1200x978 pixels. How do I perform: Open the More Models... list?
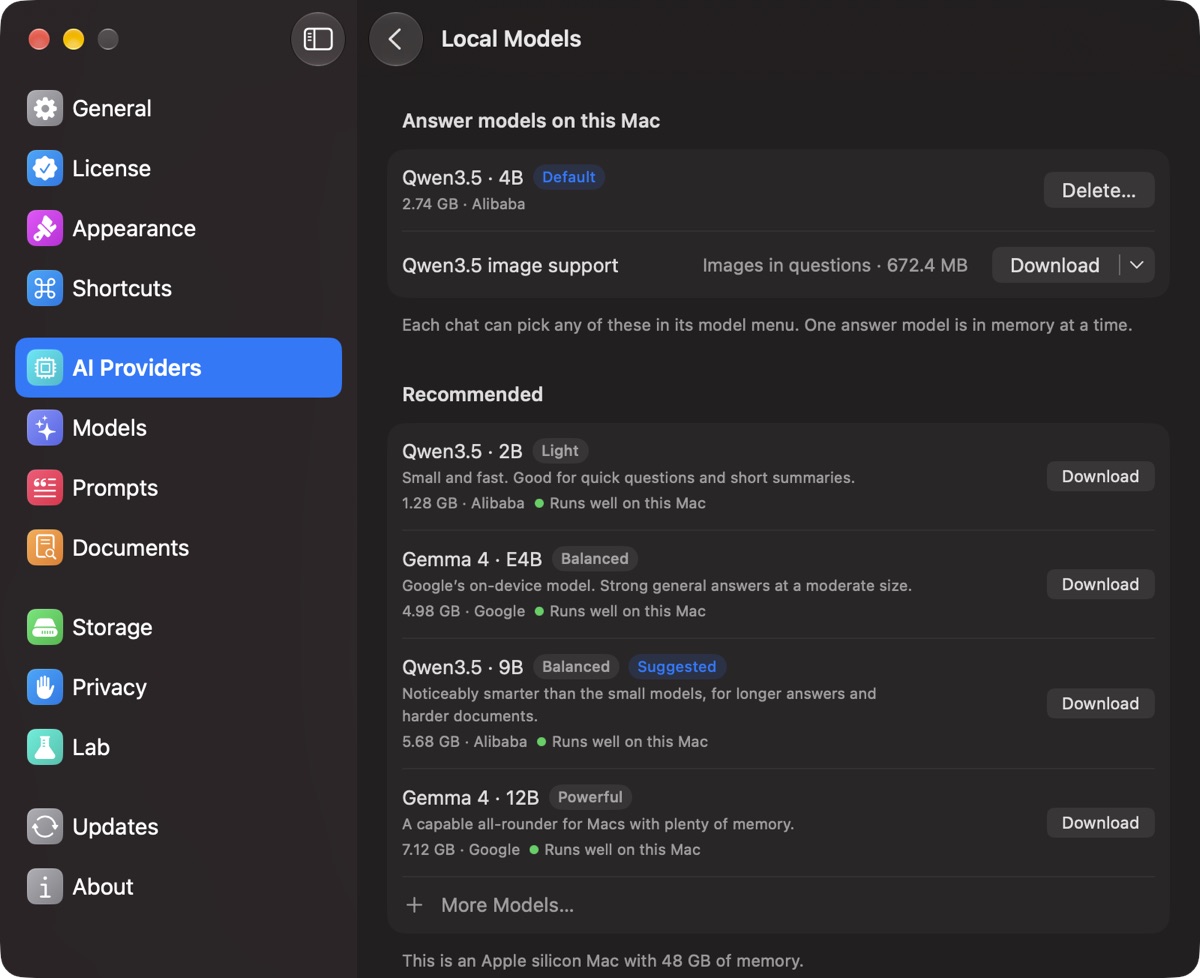coord(507,905)
